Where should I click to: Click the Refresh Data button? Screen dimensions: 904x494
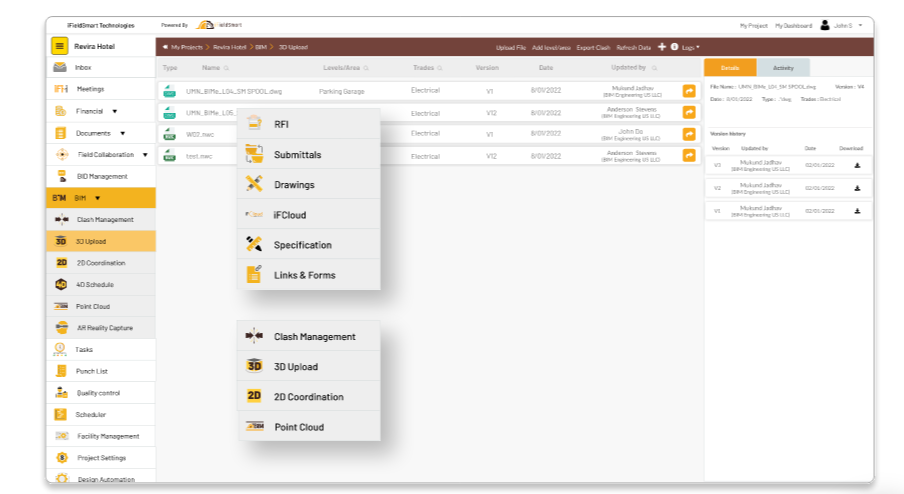[634, 48]
